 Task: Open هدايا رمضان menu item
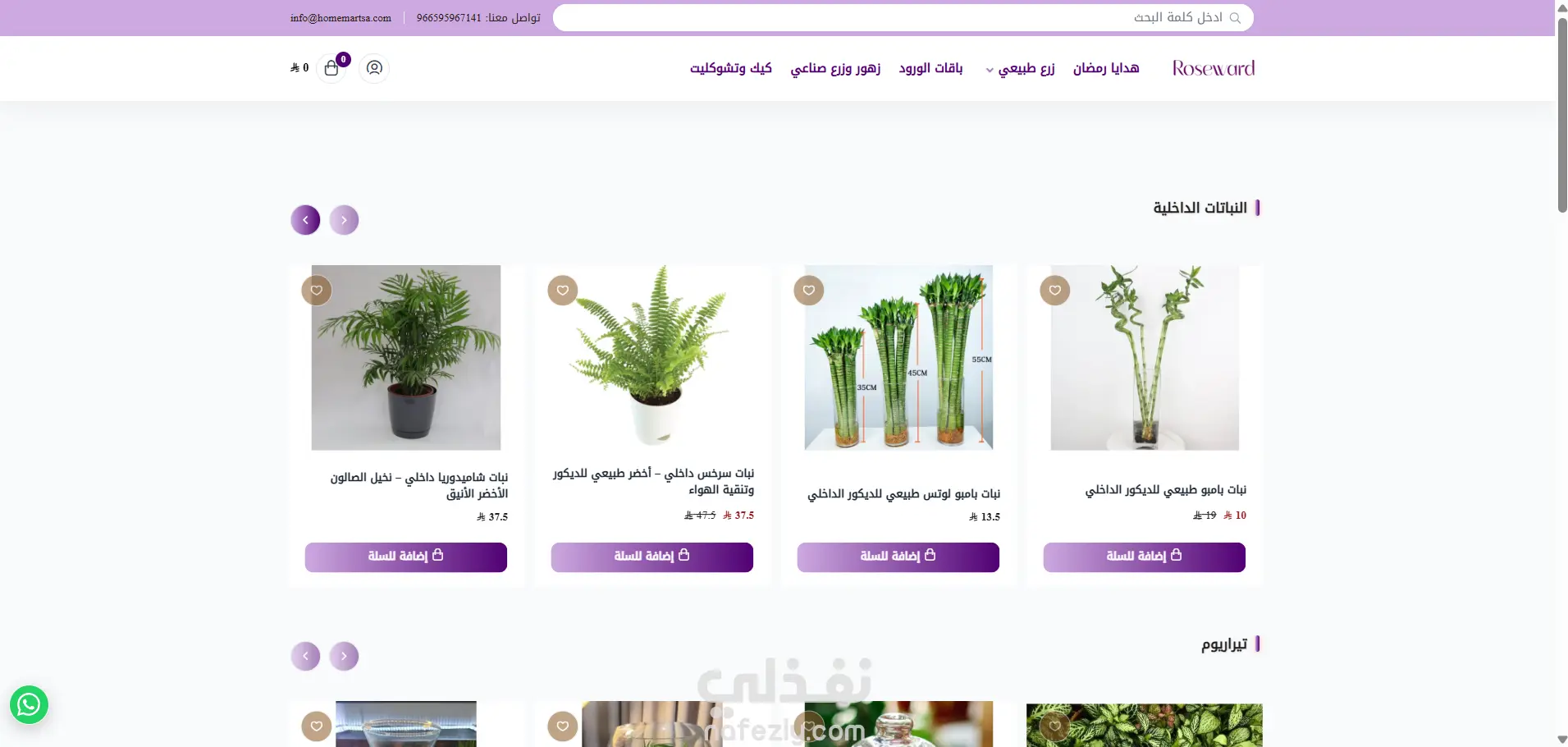(x=1106, y=68)
